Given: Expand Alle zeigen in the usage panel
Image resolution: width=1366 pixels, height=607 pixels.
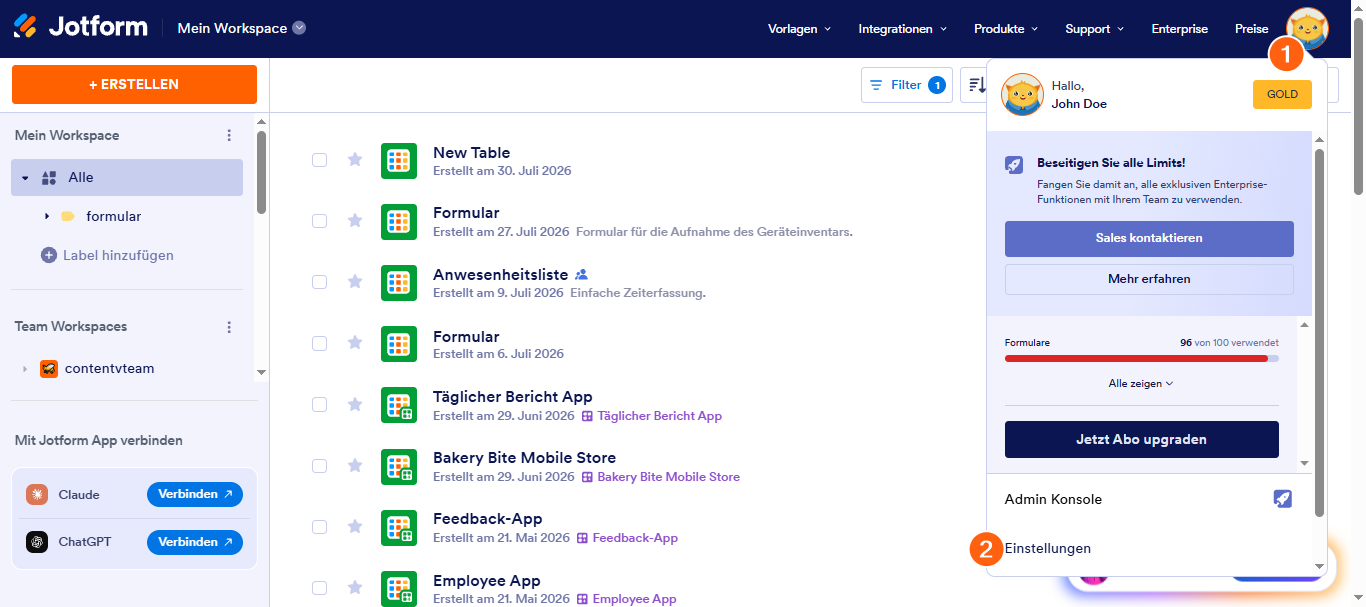Looking at the screenshot, I should pyautogui.click(x=1141, y=383).
